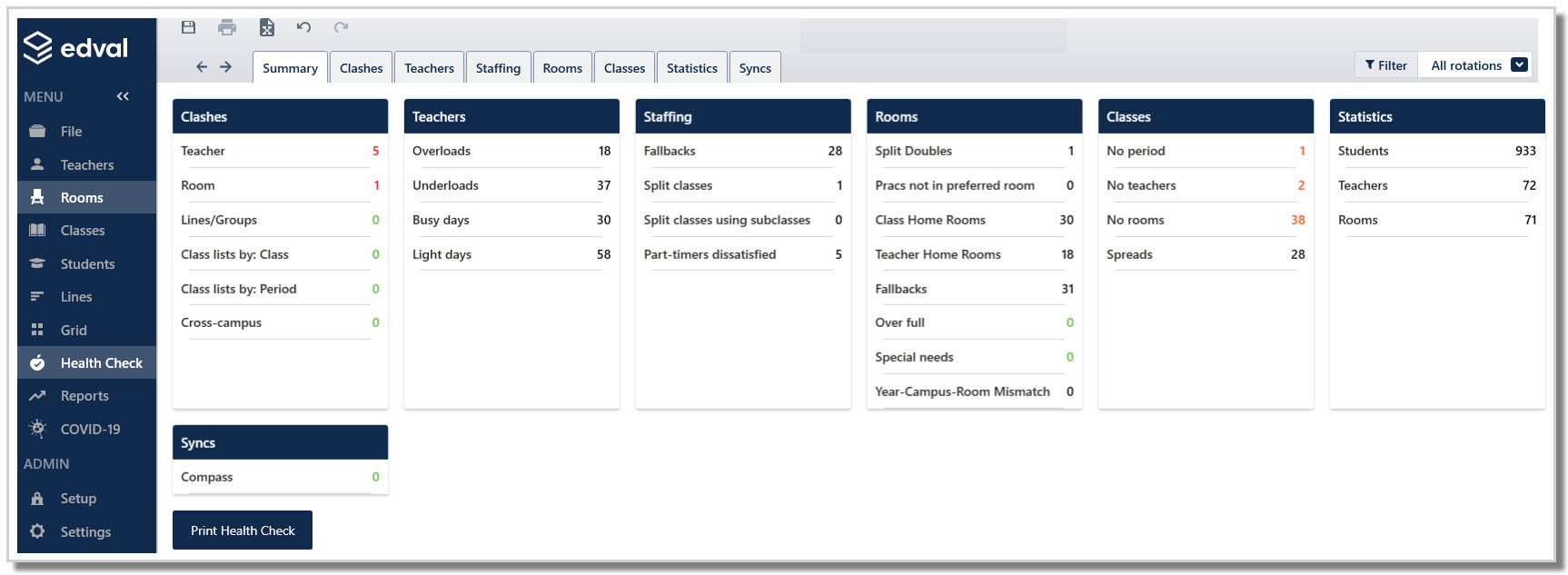
Task: Click the undo arrow icon
Action: click(x=303, y=27)
